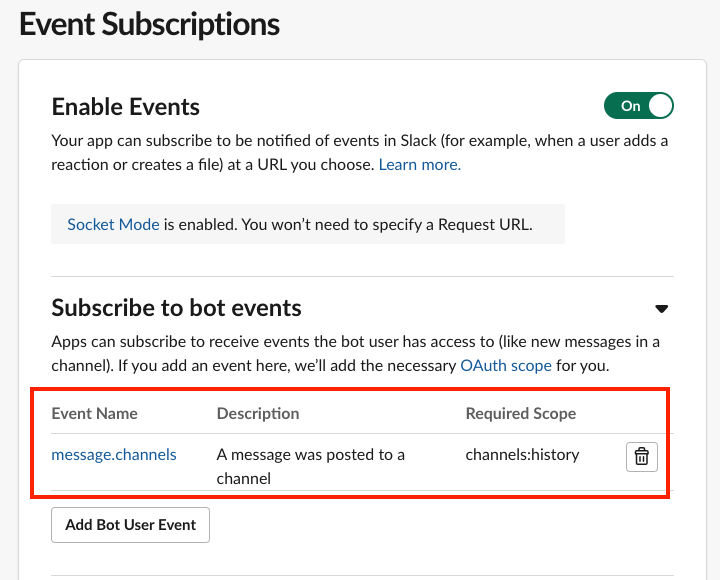This screenshot has width=720, height=580.
Task: Open the message.channels event link
Action: coord(114,455)
